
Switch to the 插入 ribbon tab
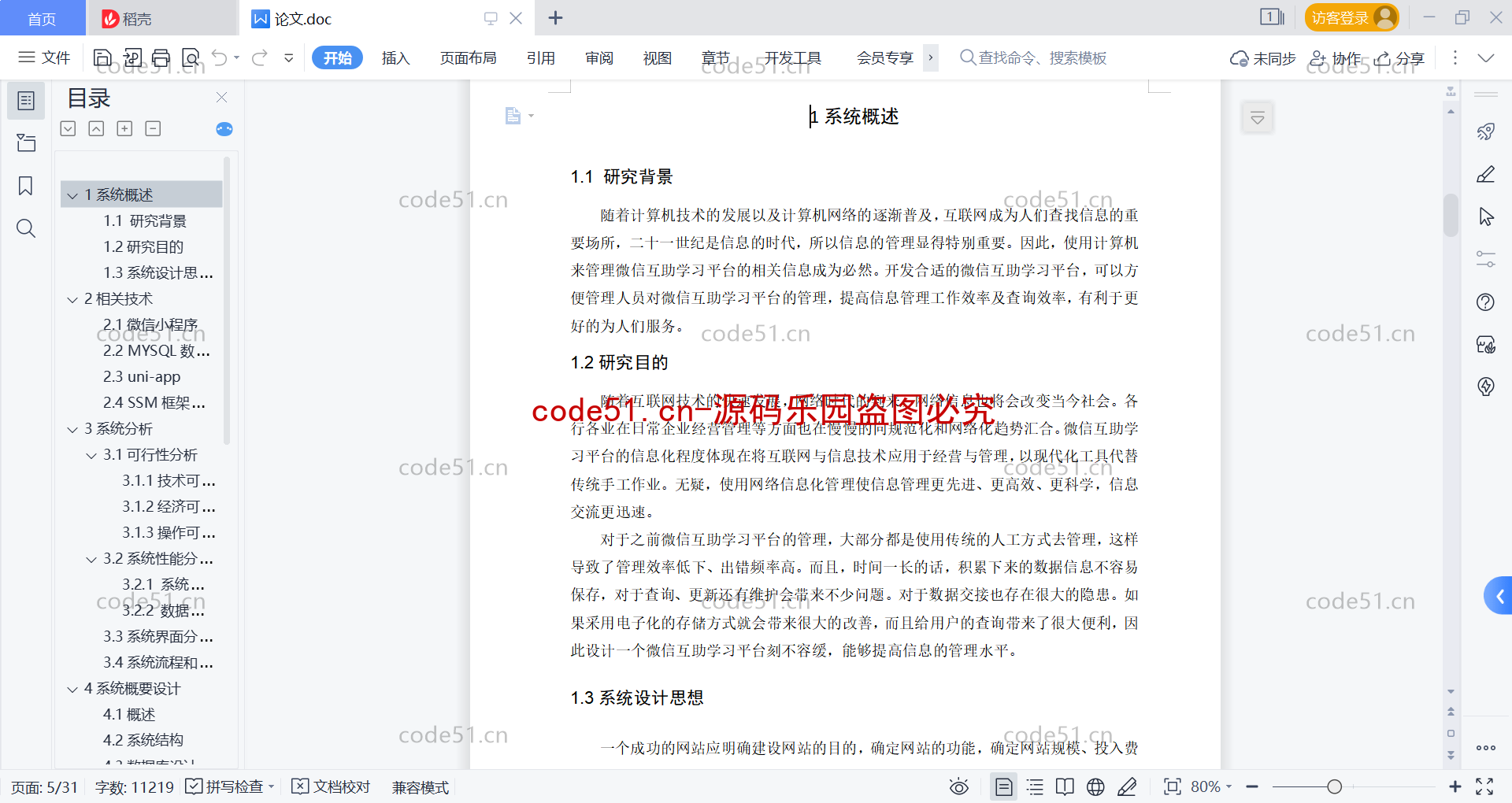(x=395, y=57)
